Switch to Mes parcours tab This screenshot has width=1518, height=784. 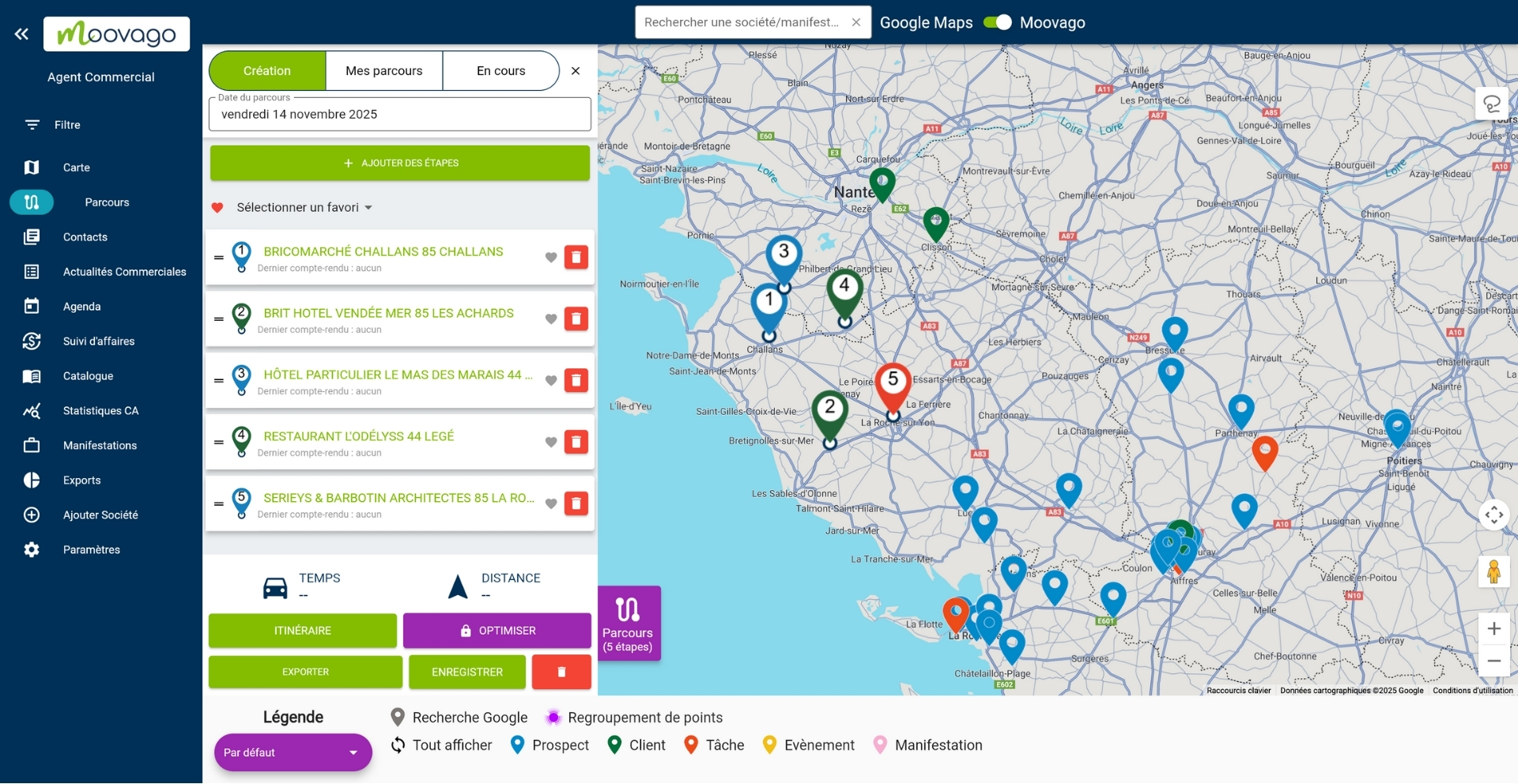[x=383, y=71]
